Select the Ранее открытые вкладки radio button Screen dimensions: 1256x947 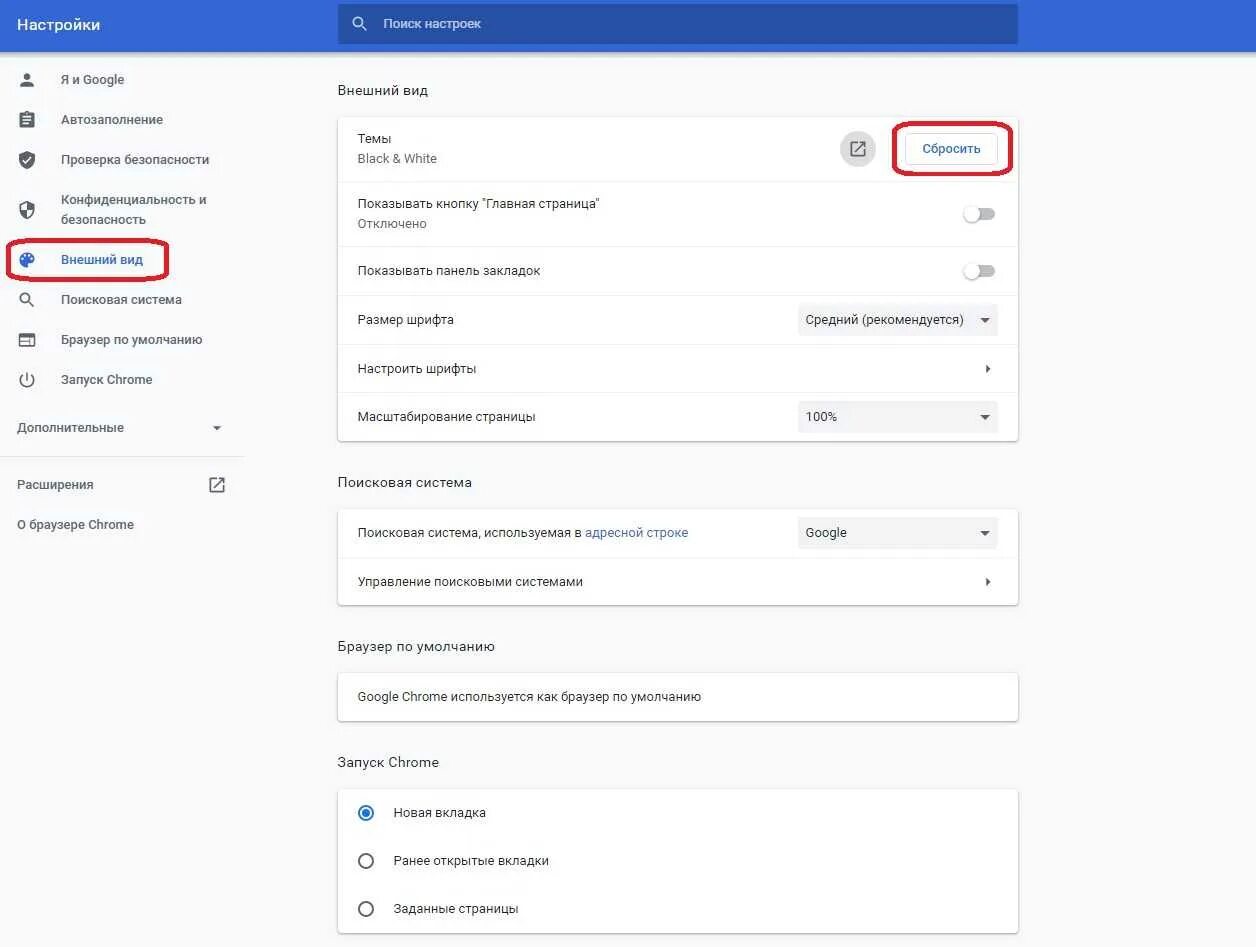(x=366, y=861)
